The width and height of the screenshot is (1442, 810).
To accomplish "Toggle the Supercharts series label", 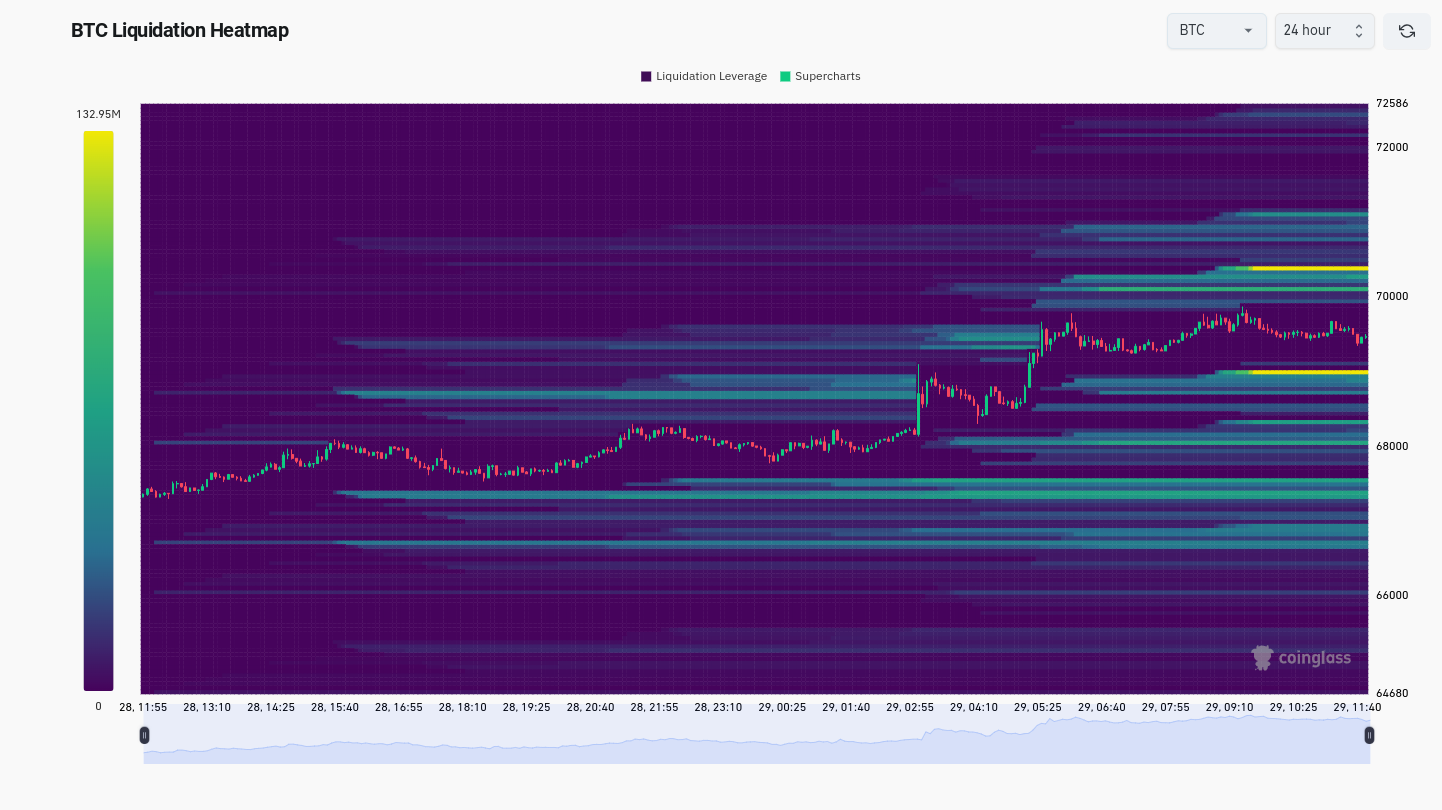I will coord(827,77).
